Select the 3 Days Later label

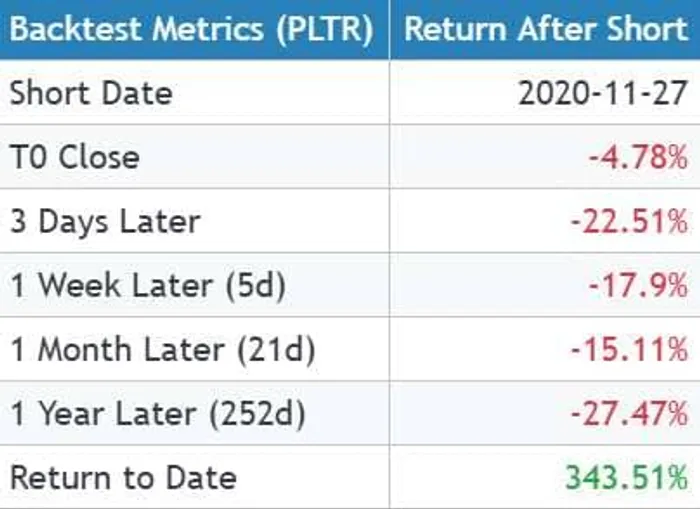click(x=105, y=221)
